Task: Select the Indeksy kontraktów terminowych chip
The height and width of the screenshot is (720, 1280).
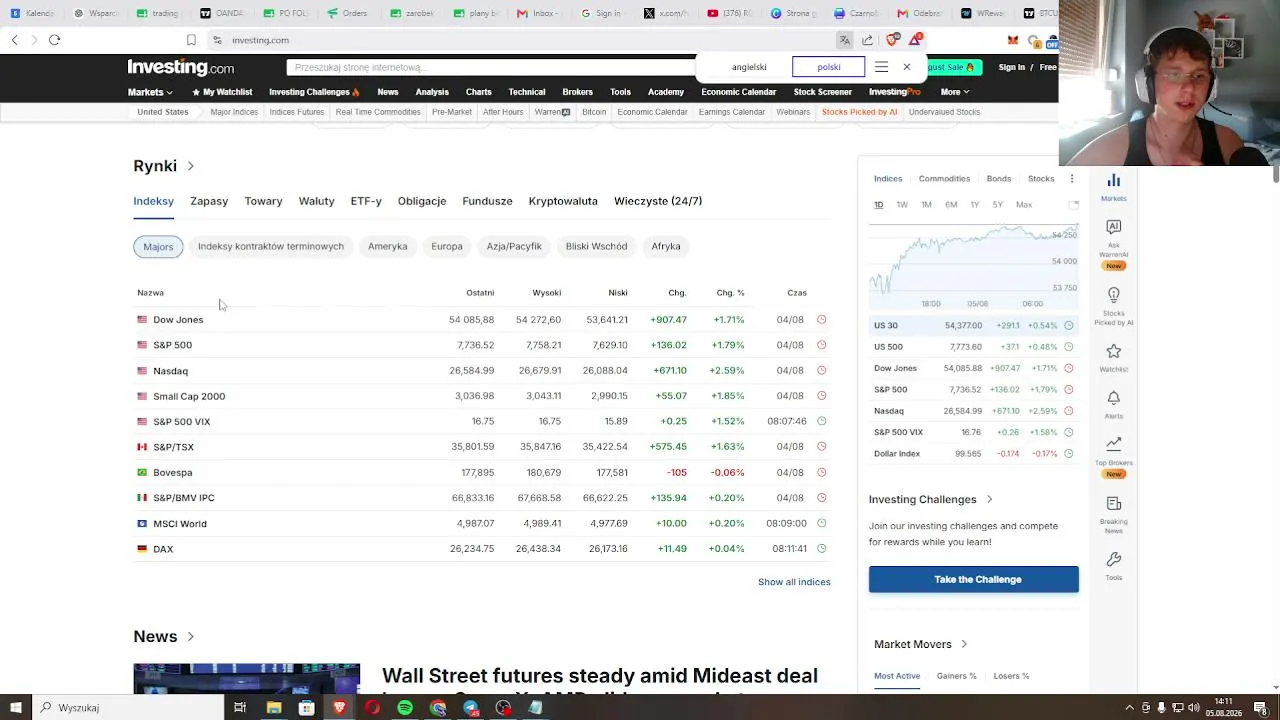Action: point(271,246)
